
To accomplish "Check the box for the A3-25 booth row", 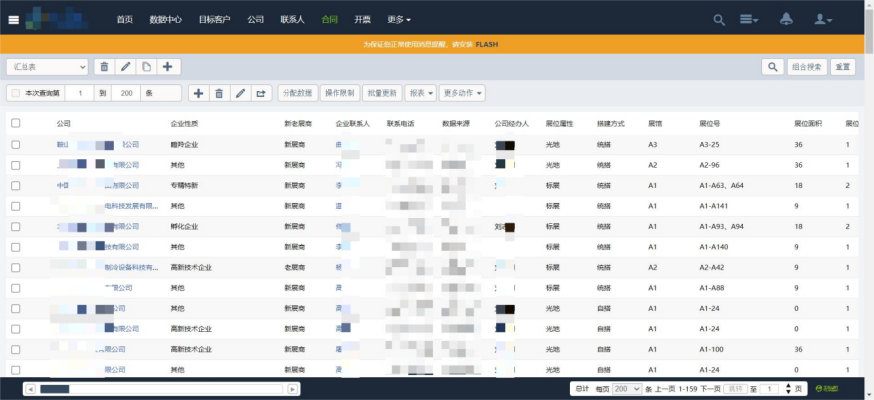I will coord(15,145).
